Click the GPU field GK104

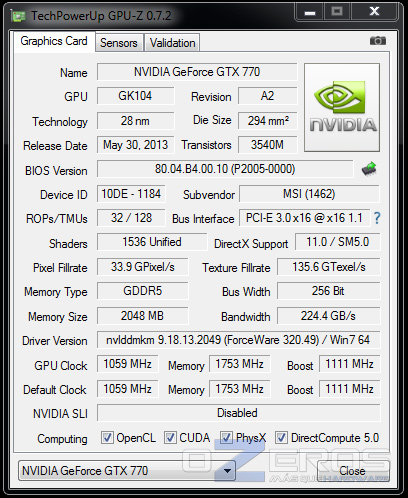(135, 96)
